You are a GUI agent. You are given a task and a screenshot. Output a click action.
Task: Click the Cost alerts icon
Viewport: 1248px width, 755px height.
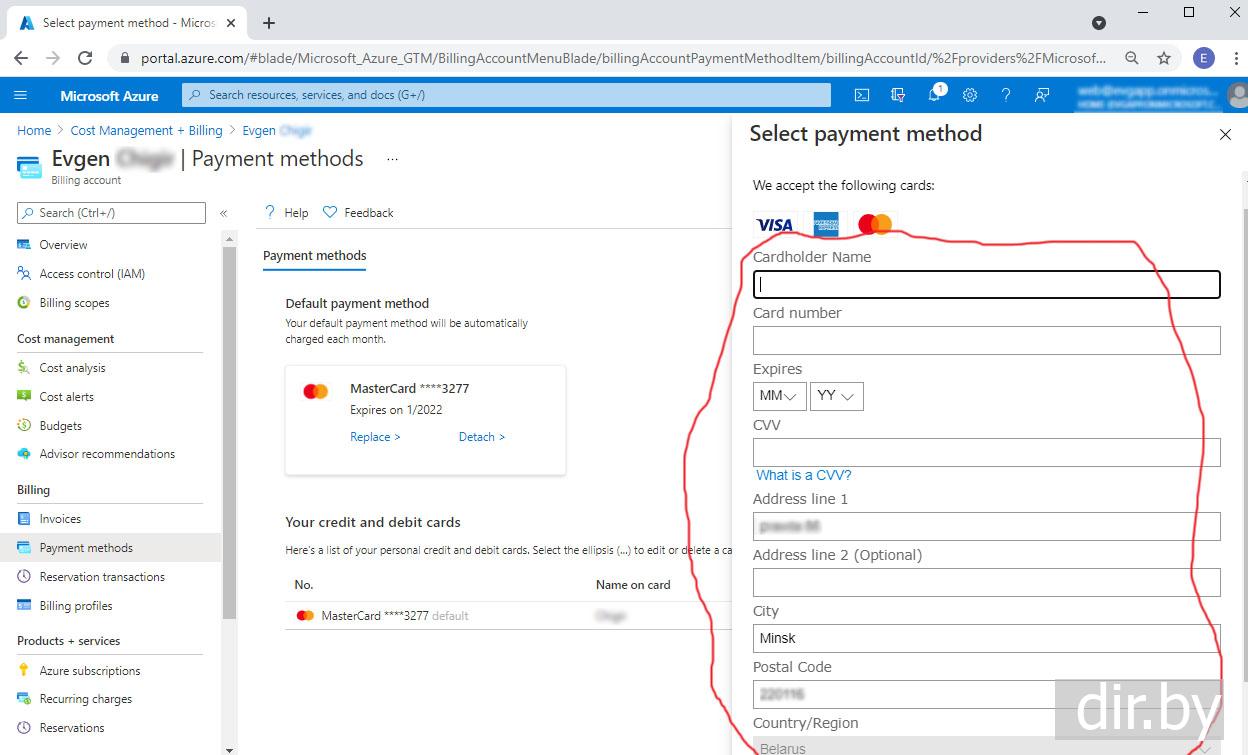click(x=24, y=397)
